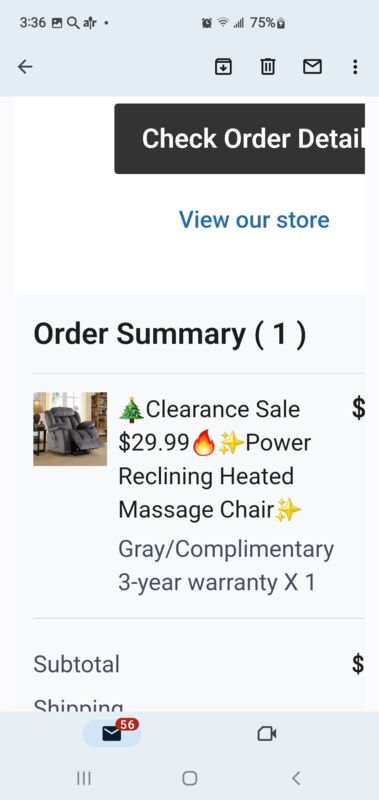The width and height of the screenshot is (379, 800).
Task: Open the three-dot more options menu
Action: coord(355,67)
